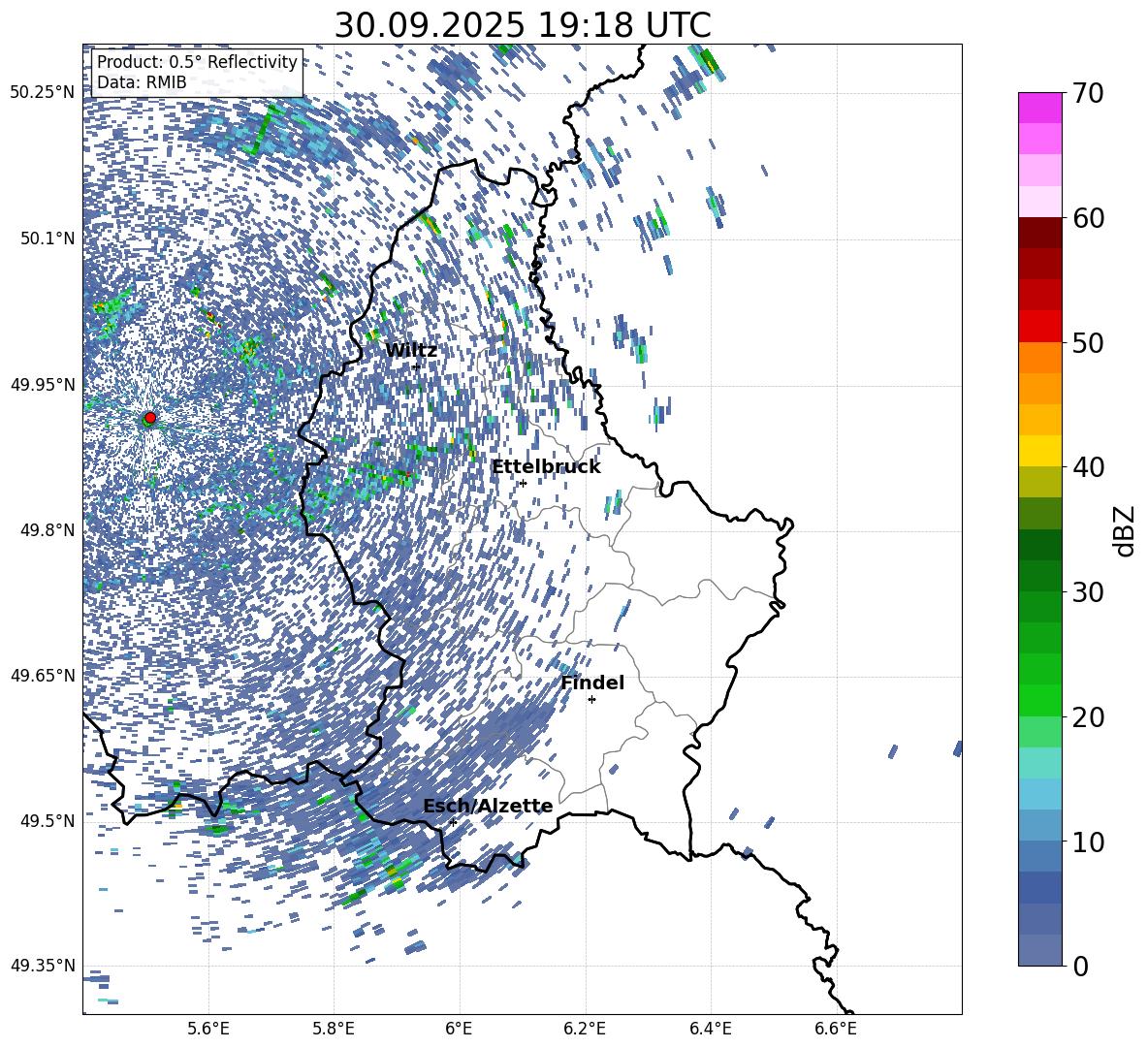Click the 49.65°N latitude label
The width and height of the screenshot is (1148, 1048).
coord(43,675)
